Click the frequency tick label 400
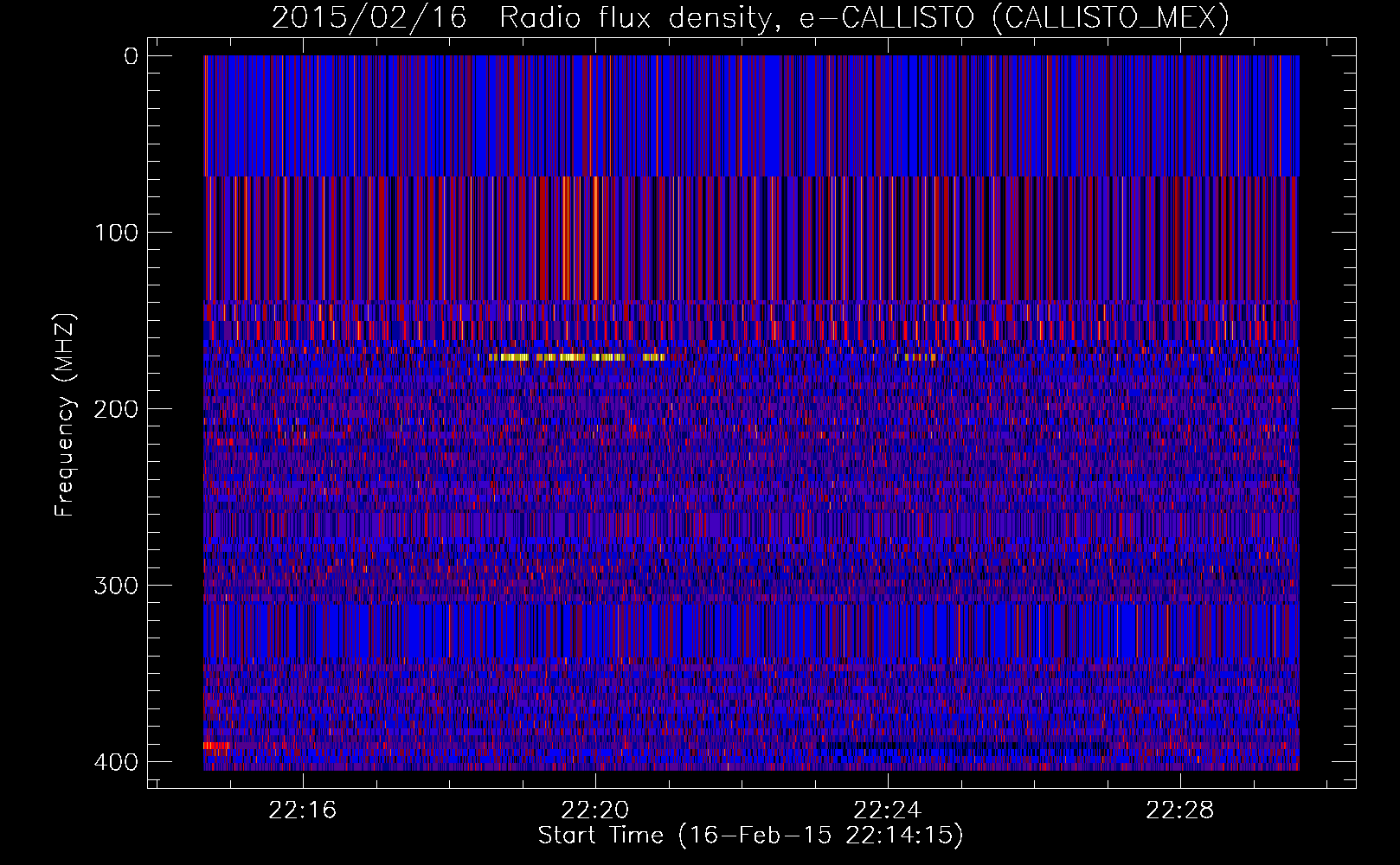 click(116, 762)
